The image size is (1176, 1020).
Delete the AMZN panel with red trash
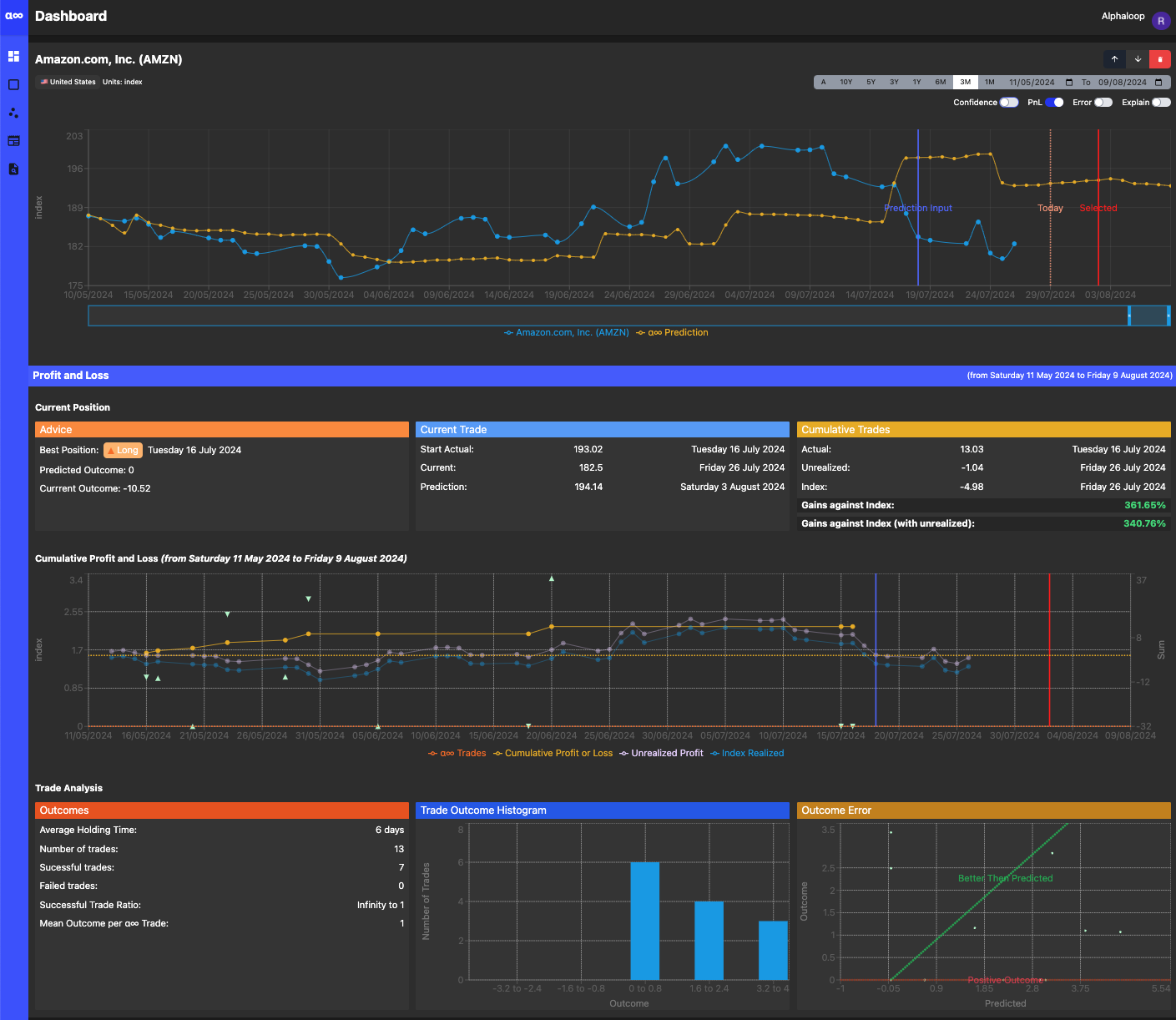click(1160, 59)
